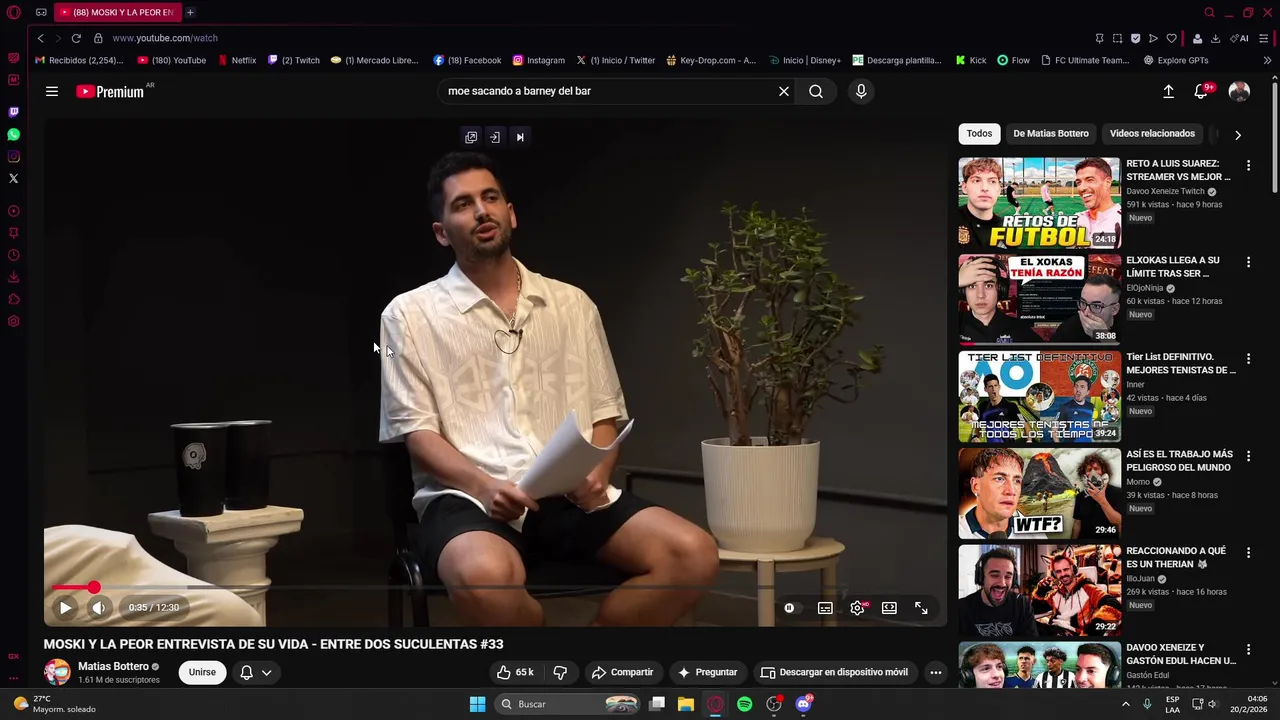The height and width of the screenshot is (720, 1280).
Task: Submit search with magnifier button
Action: click(x=816, y=91)
